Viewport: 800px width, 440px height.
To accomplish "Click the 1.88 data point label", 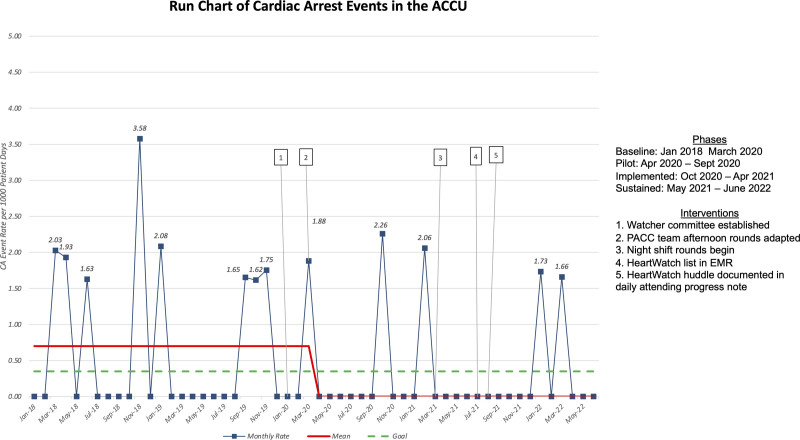I will (320, 221).
